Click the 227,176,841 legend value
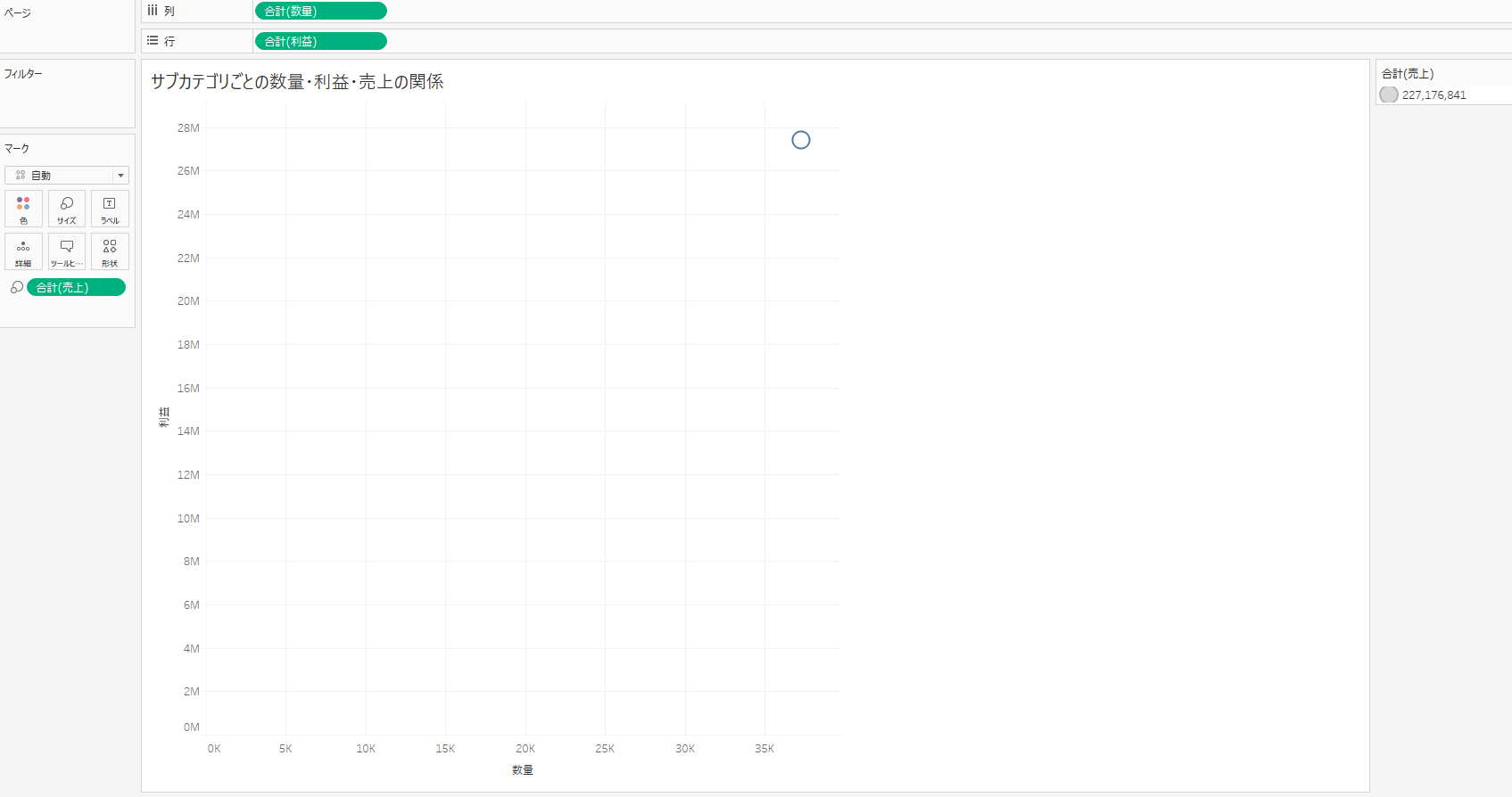1512x797 pixels. (x=1434, y=94)
